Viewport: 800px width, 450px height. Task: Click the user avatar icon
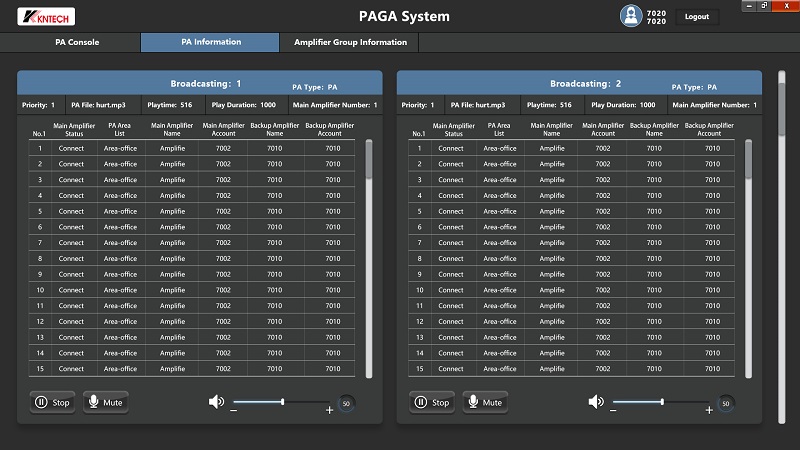pos(630,16)
